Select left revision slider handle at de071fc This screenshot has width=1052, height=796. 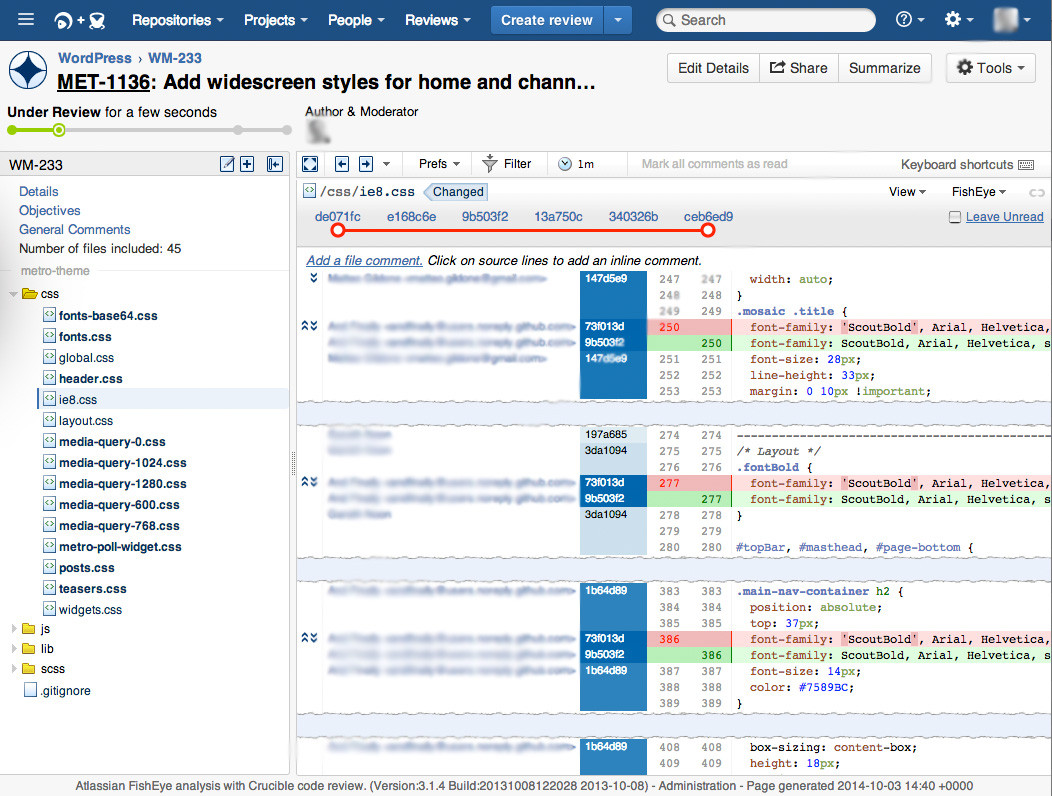pos(338,230)
